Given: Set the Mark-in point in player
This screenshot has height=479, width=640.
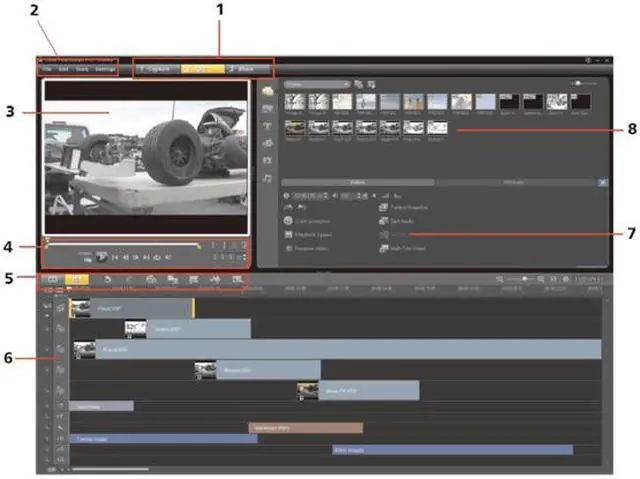Looking at the screenshot, I should click(213, 245).
